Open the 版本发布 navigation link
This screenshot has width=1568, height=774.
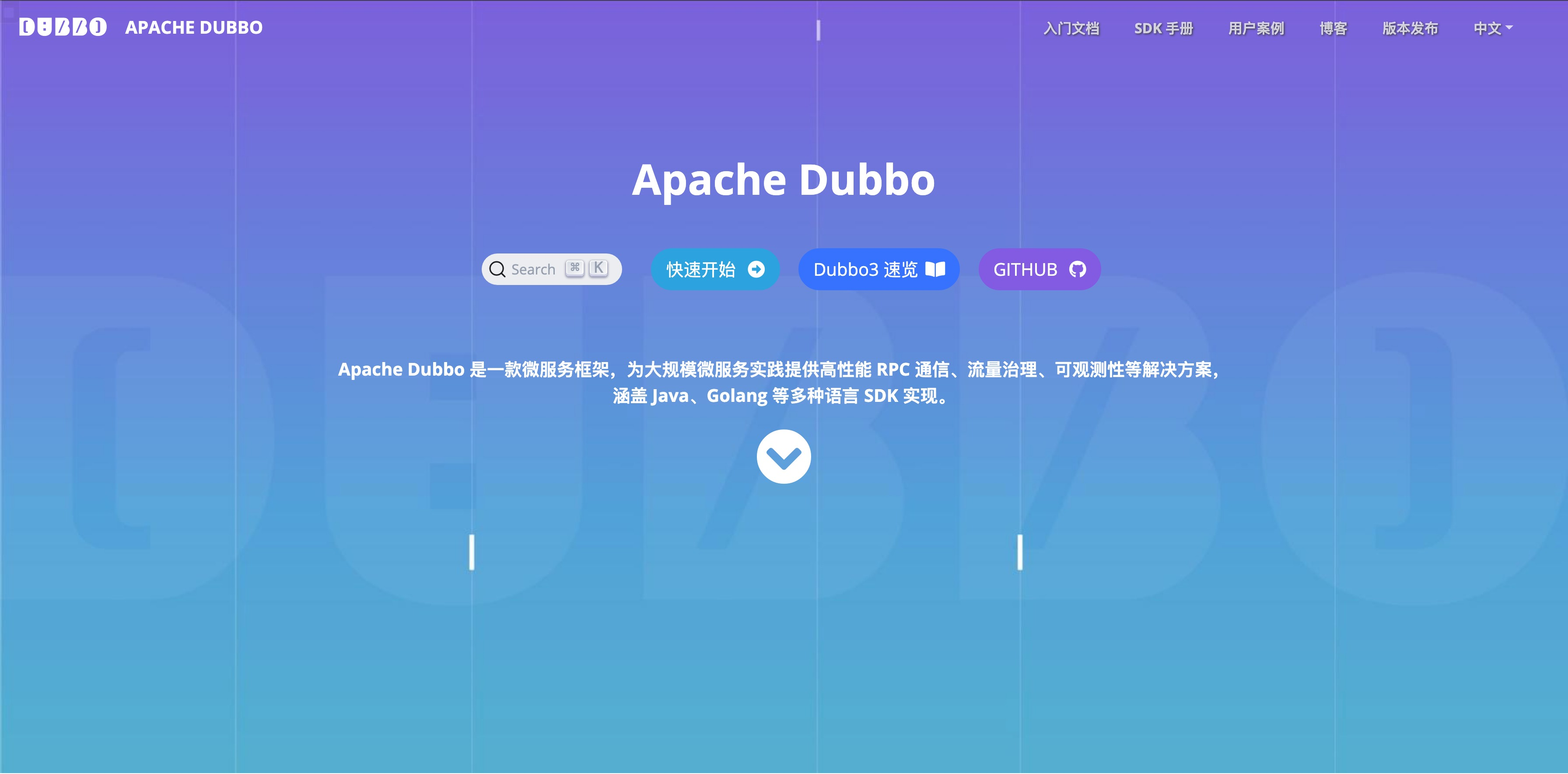point(1410,28)
